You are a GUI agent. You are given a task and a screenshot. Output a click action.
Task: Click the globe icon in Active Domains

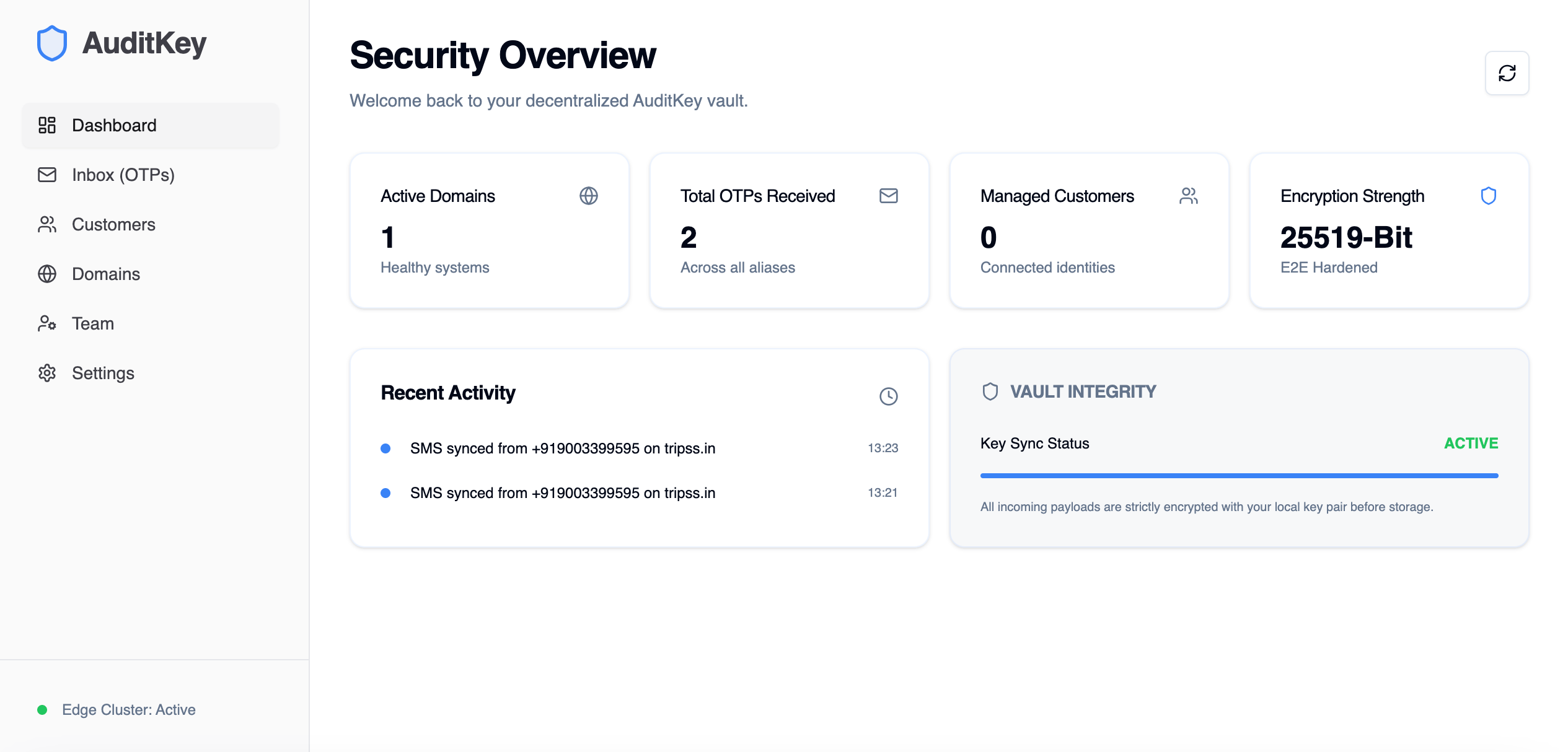click(588, 196)
